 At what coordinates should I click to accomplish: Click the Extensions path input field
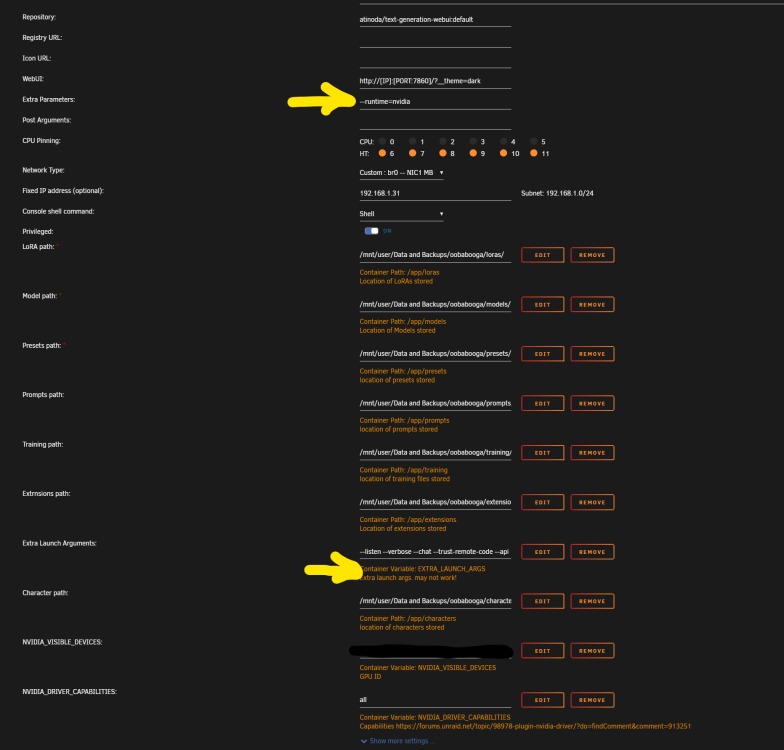435,502
